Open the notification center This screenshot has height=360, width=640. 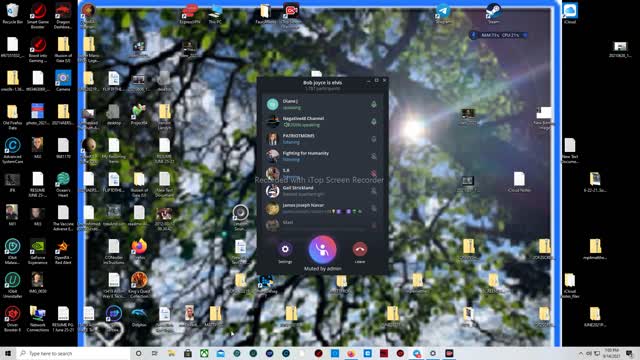pos(630,353)
